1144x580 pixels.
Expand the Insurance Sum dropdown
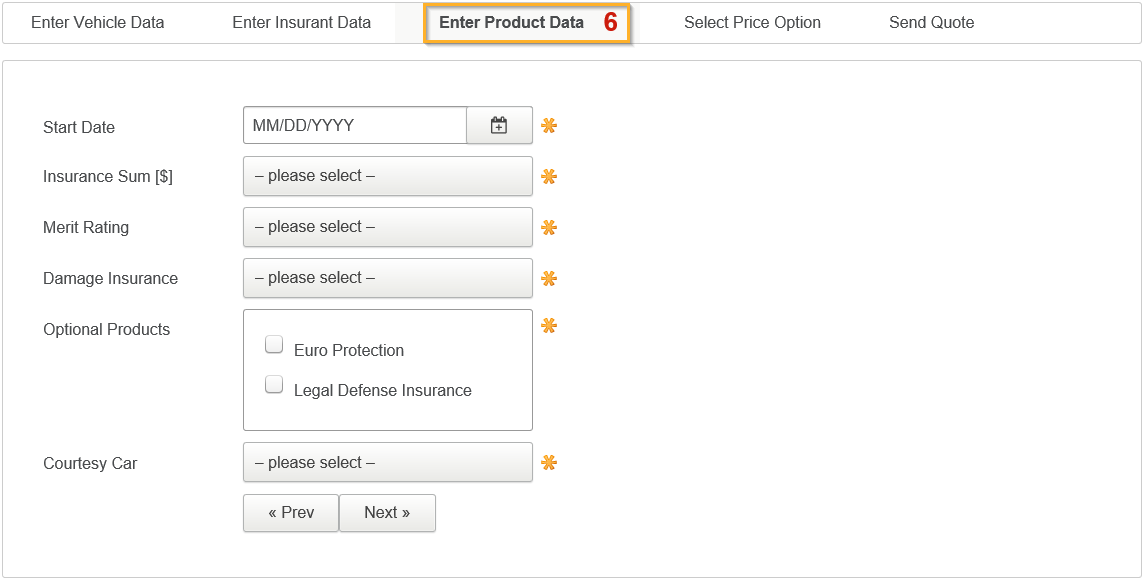point(387,176)
